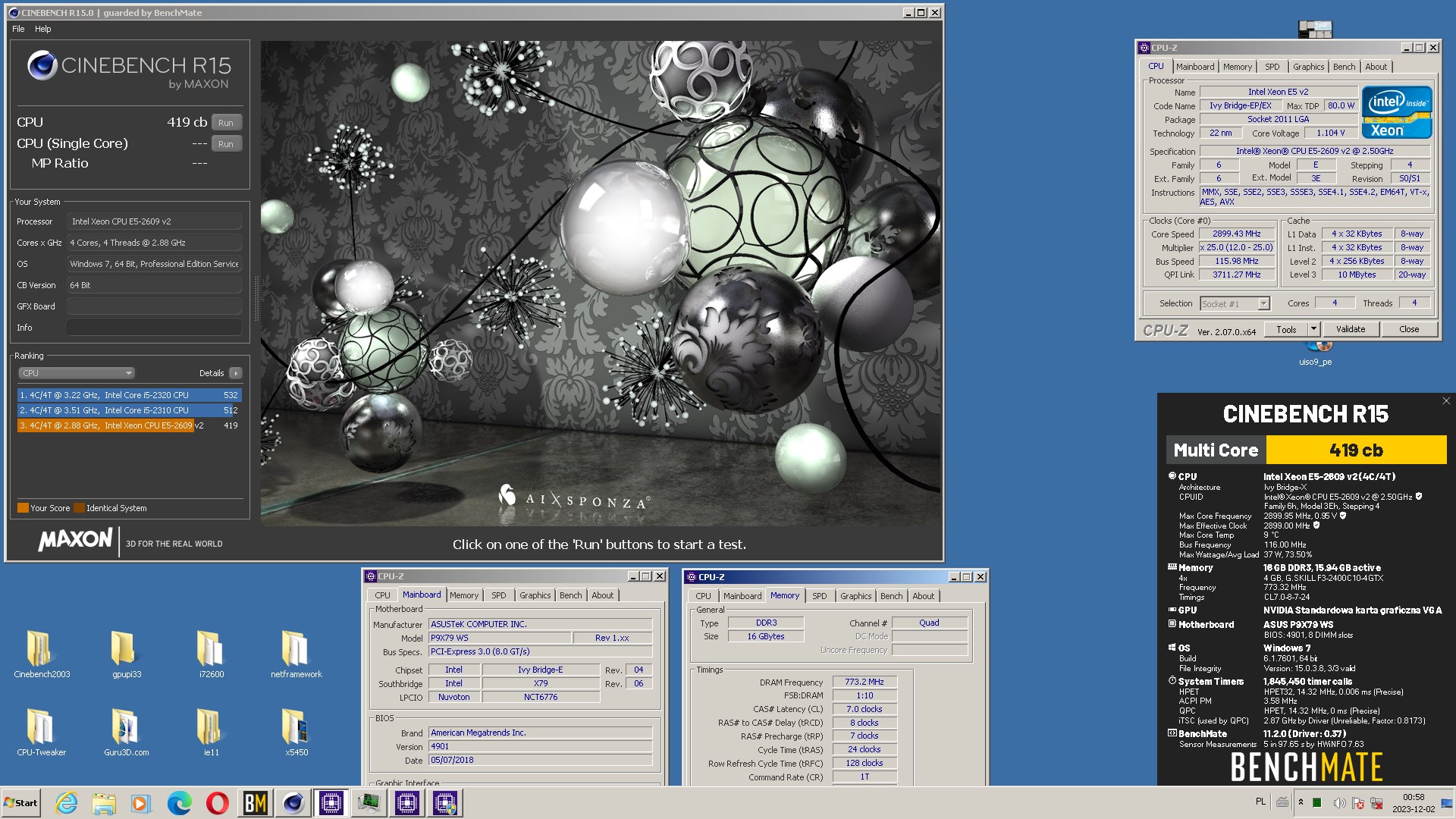Show hidden tray icons chevron
Image resolution: width=1456 pixels, height=819 pixels.
tap(1301, 802)
